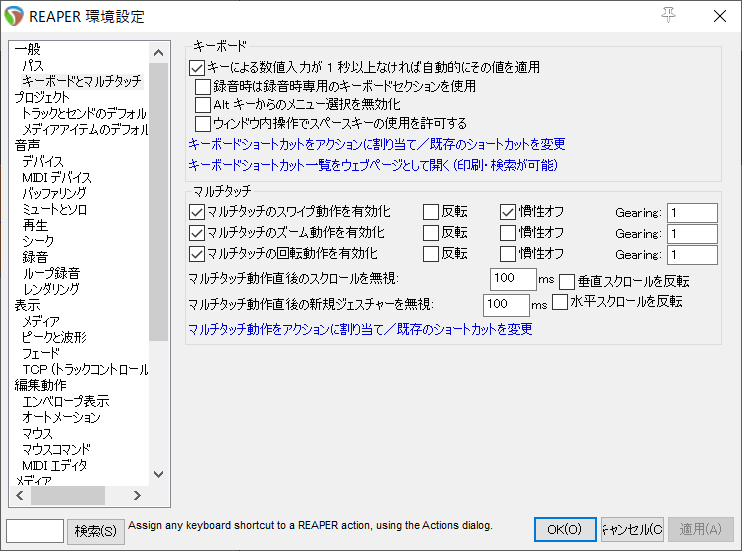Toggle マルチタッチのズーム動作を有効化 checkbox
742x551 pixels.
click(197, 232)
